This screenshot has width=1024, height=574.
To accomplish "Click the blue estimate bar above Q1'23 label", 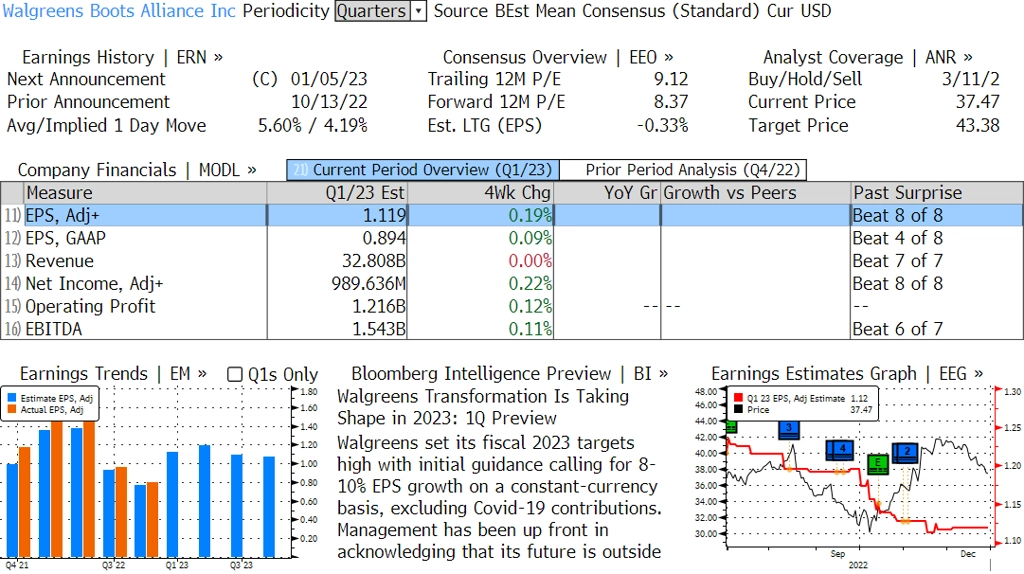I will point(172,505).
